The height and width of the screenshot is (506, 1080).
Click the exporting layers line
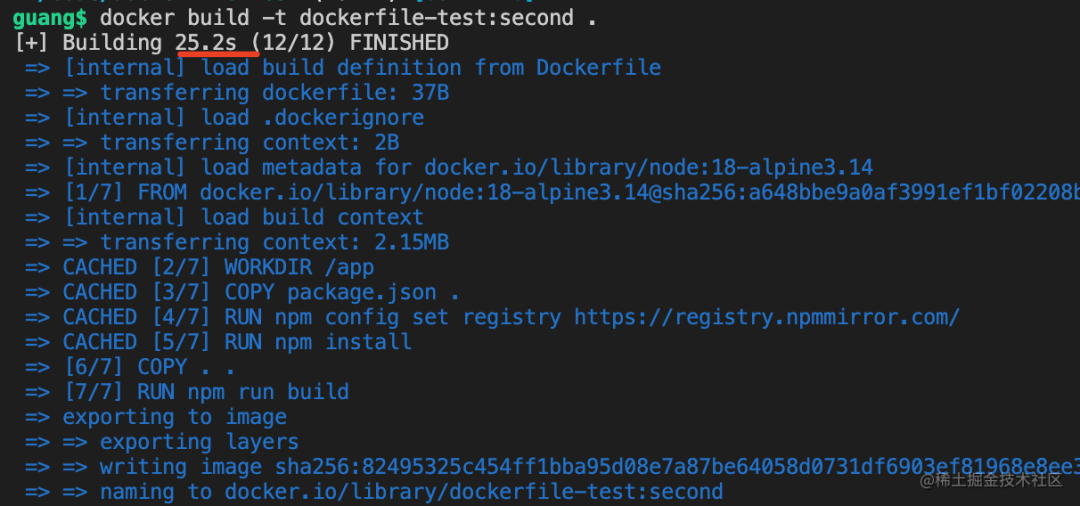199,442
